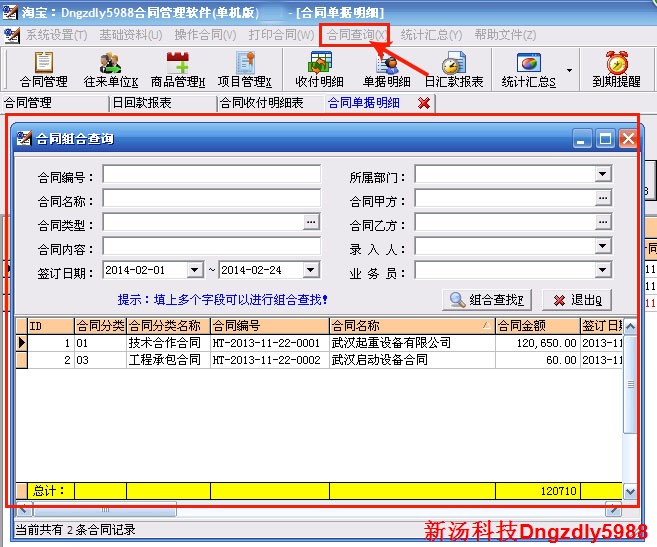The image size is (657, 547).
Task: Open 单据明细 toolbar icon
Action: coord(386,70)
